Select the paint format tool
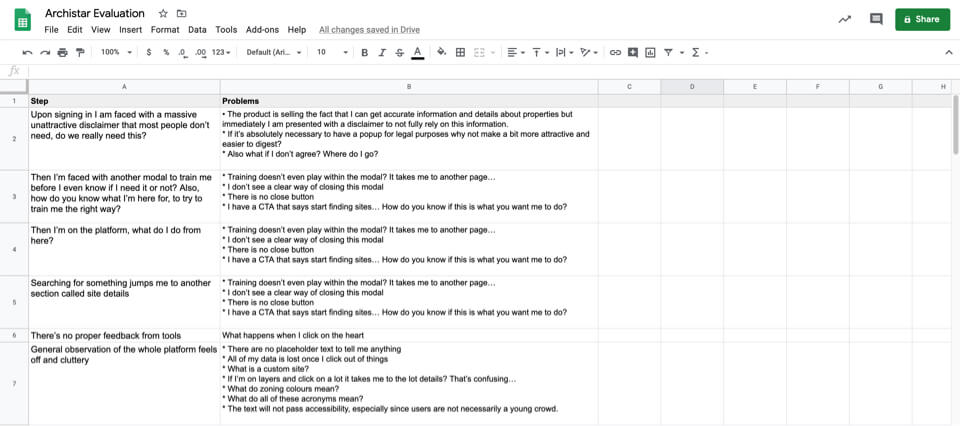The image size is (960, 426). (80, 52)
